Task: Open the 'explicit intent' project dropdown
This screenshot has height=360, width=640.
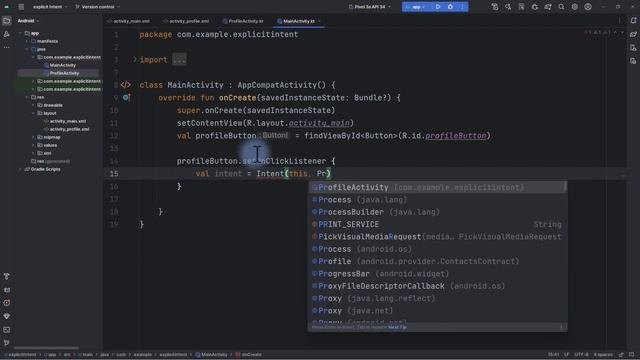Action: pos(50,7)
